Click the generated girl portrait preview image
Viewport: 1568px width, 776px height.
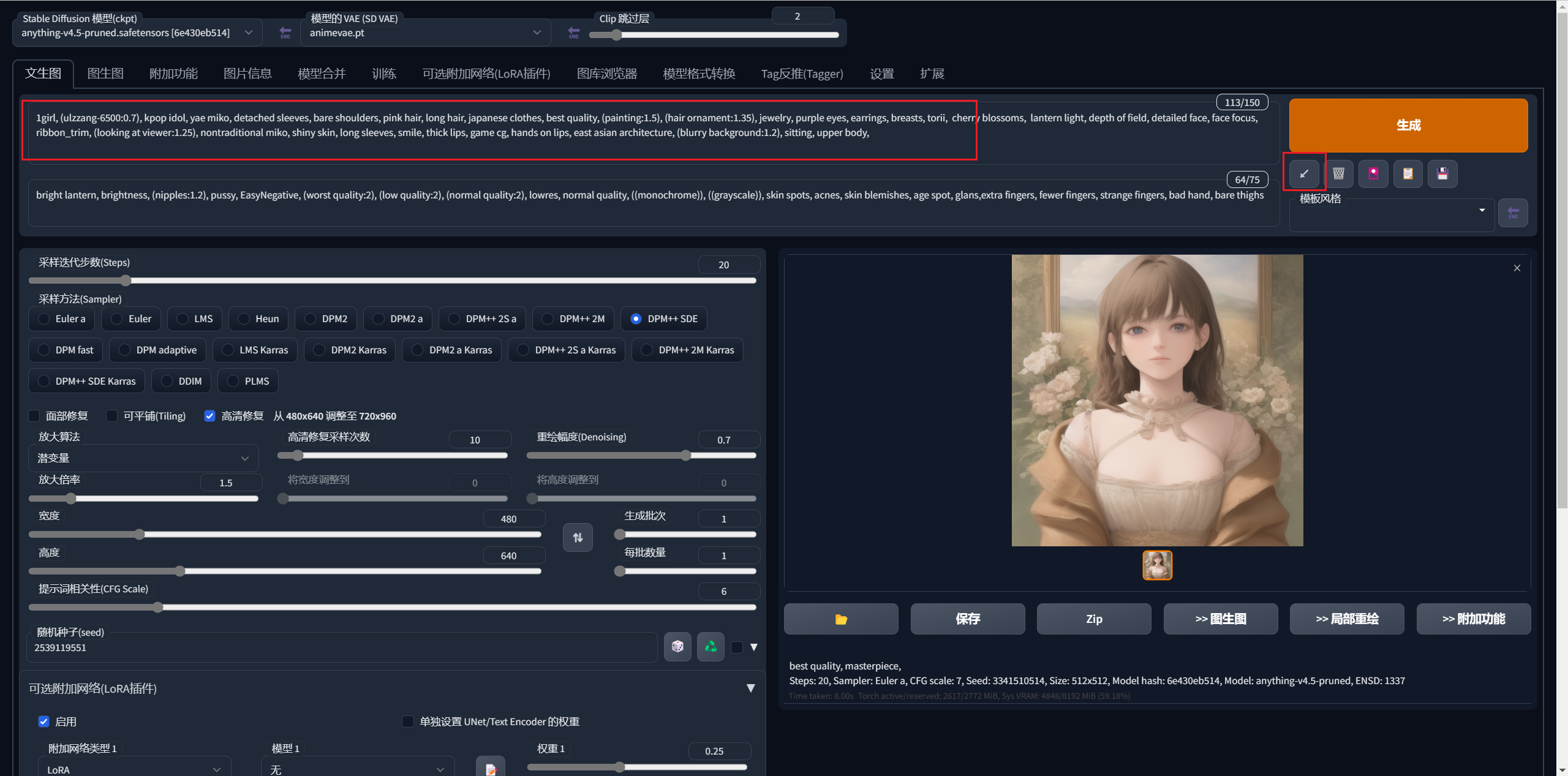1158,401
